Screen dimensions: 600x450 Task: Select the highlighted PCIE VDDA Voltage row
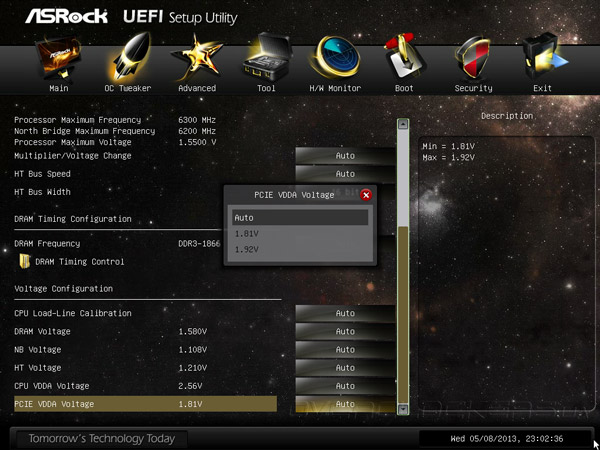(145, 404)
